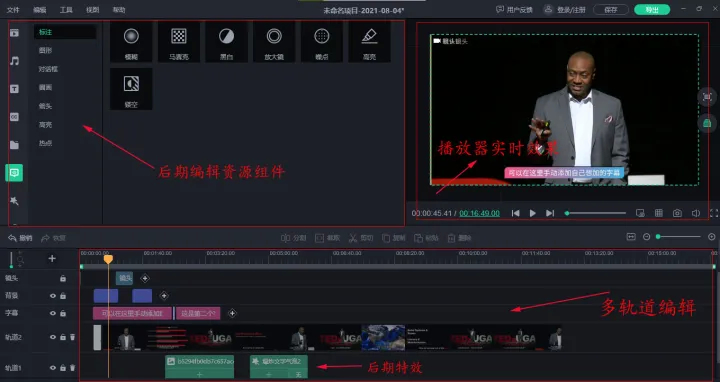
Task: Open the green annotation sidebar panel
Action: point(14,173)
